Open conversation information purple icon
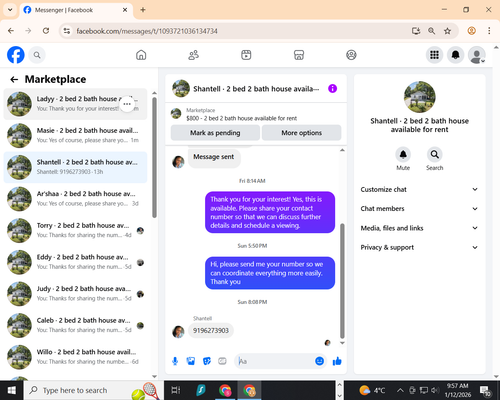Screen dimensions: 500x400 pyautogui.click(x=333, y=89)
